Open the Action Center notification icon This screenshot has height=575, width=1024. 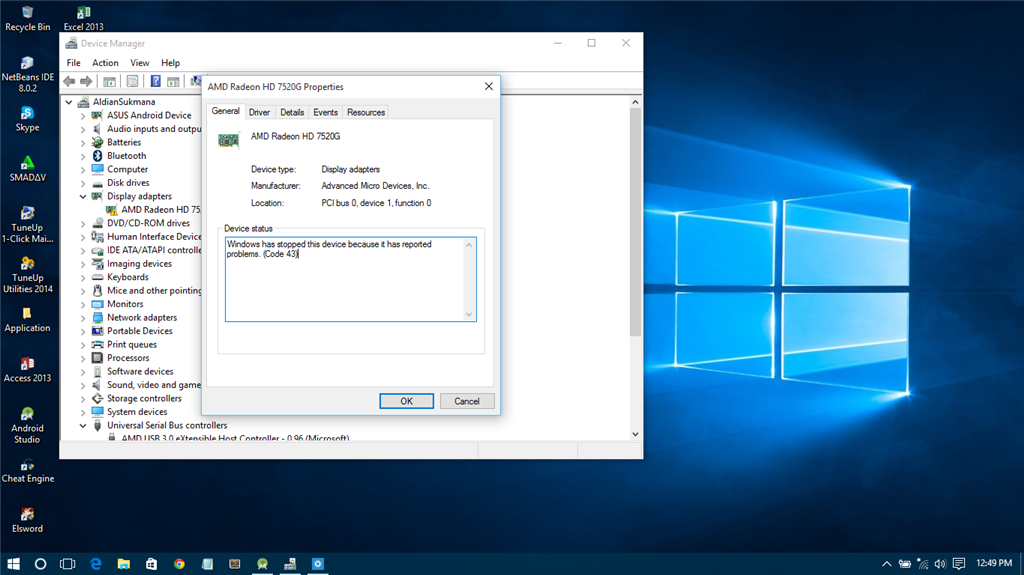pyautogui.click(x=959, y=564)
